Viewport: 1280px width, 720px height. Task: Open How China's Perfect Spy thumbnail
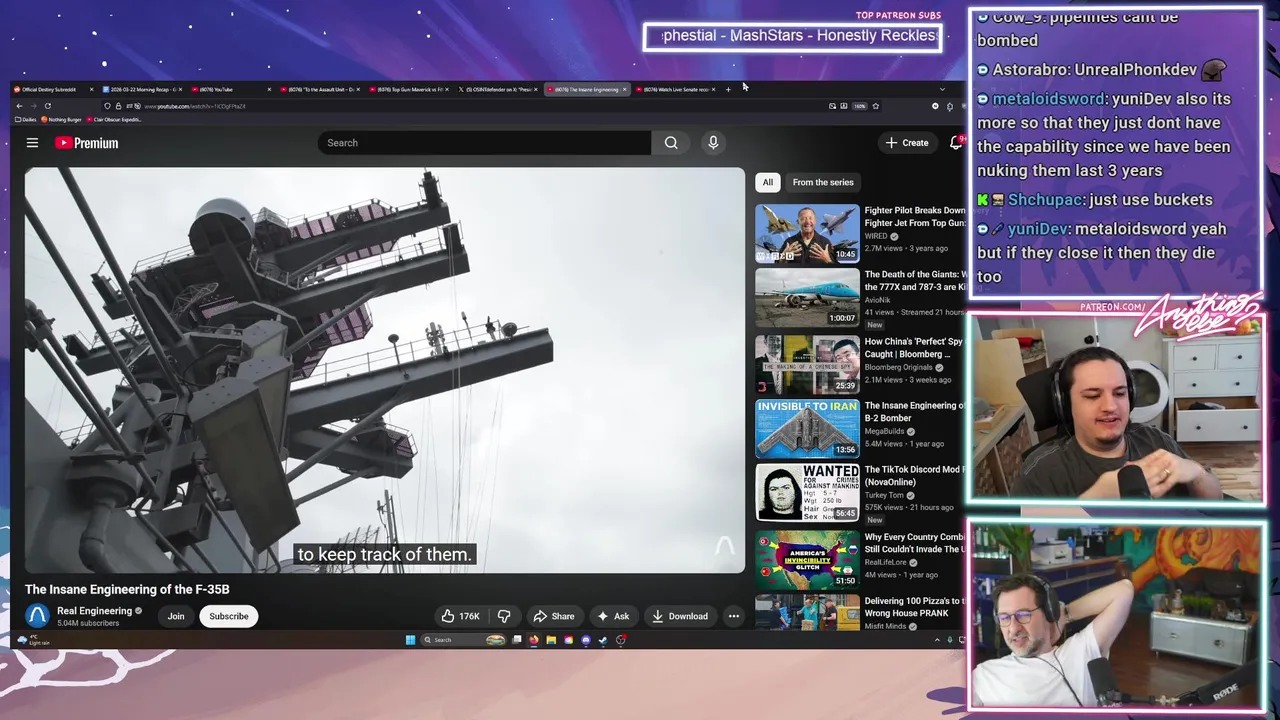coord(807,363)
